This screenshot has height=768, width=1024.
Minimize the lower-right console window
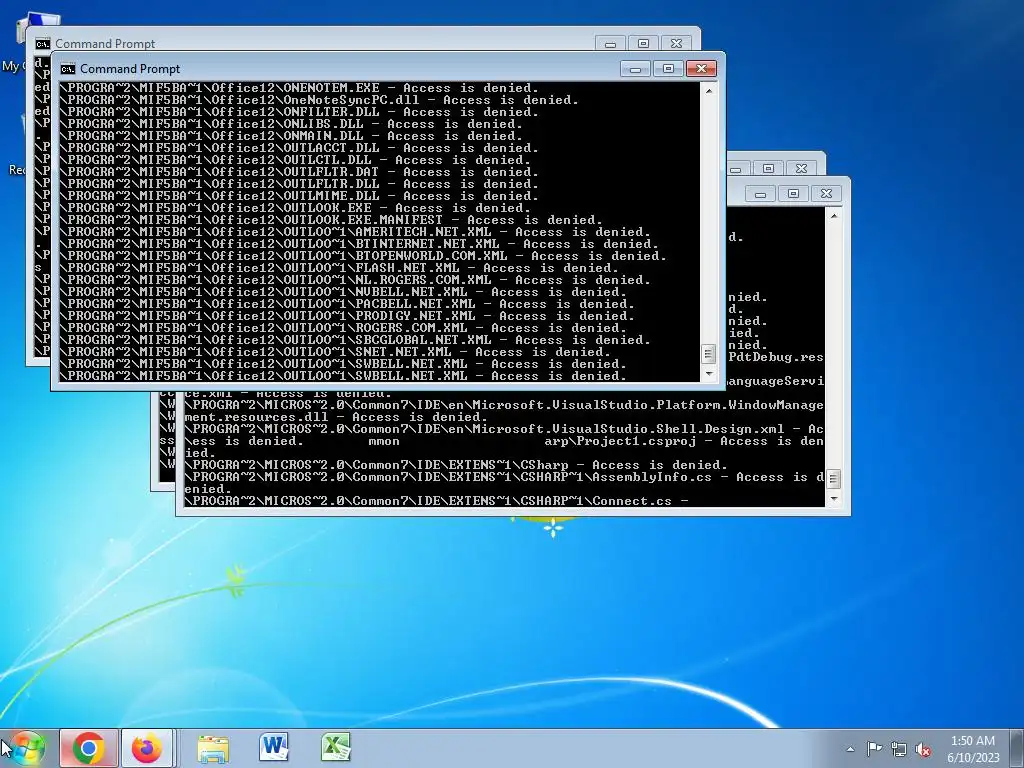[760, 194]
